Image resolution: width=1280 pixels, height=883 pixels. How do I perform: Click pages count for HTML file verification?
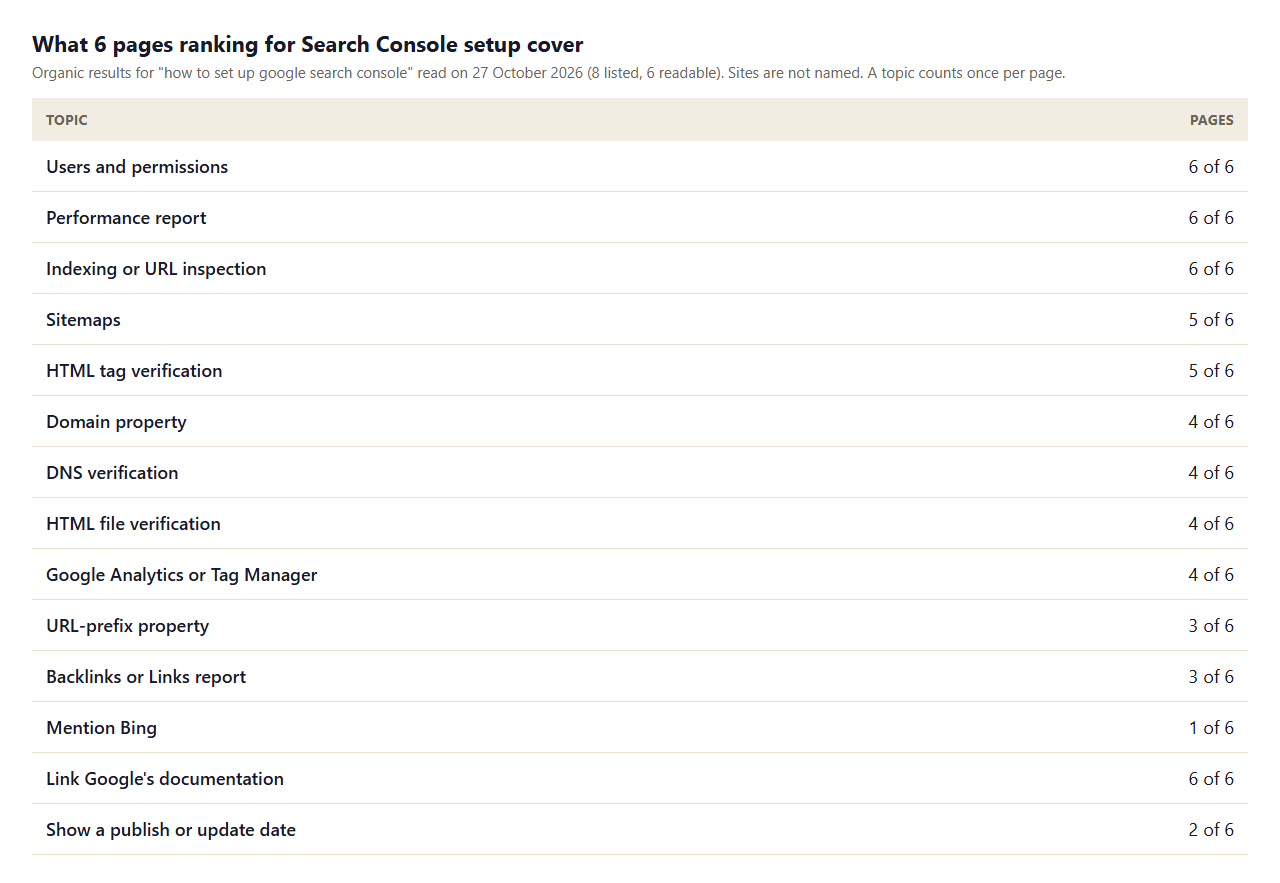[x=1211, y=524]
